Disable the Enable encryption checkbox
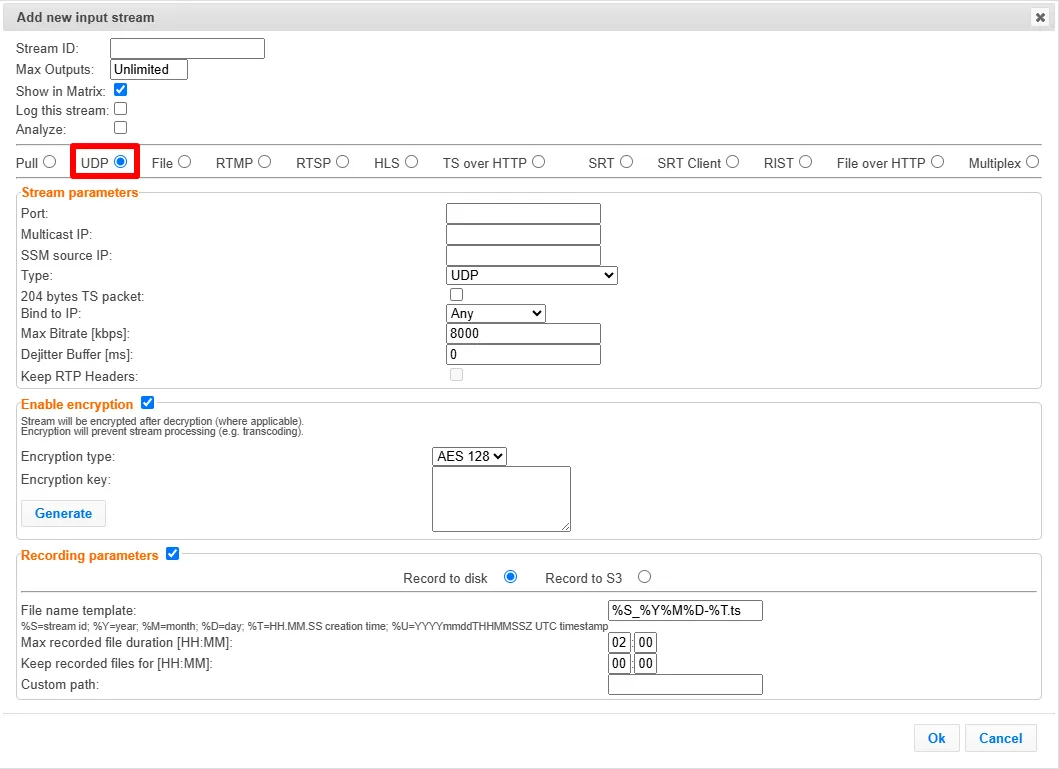Screen dimensions: 1059x769 (x=147, y=403)
